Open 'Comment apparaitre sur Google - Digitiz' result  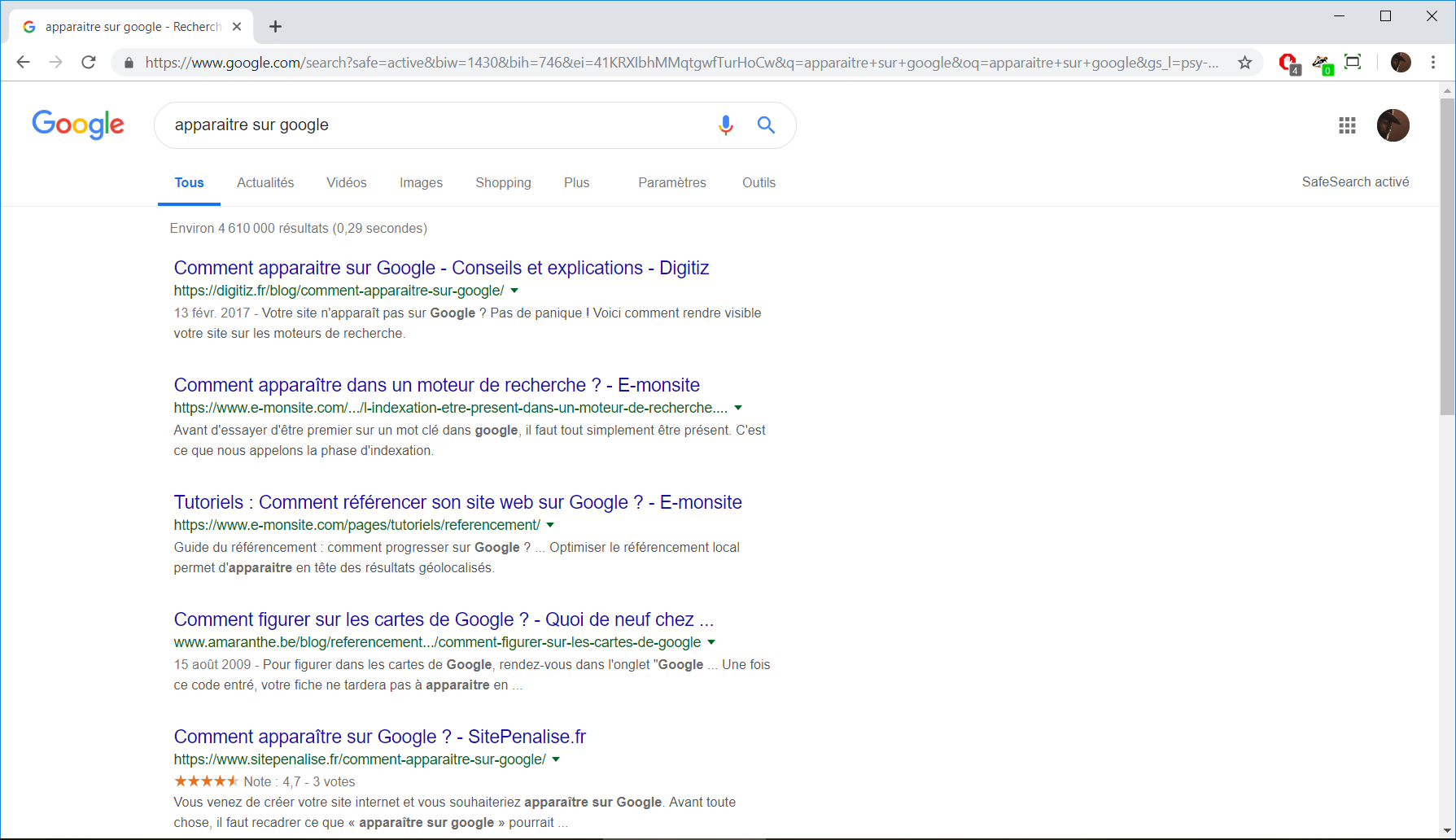[441, 268]
